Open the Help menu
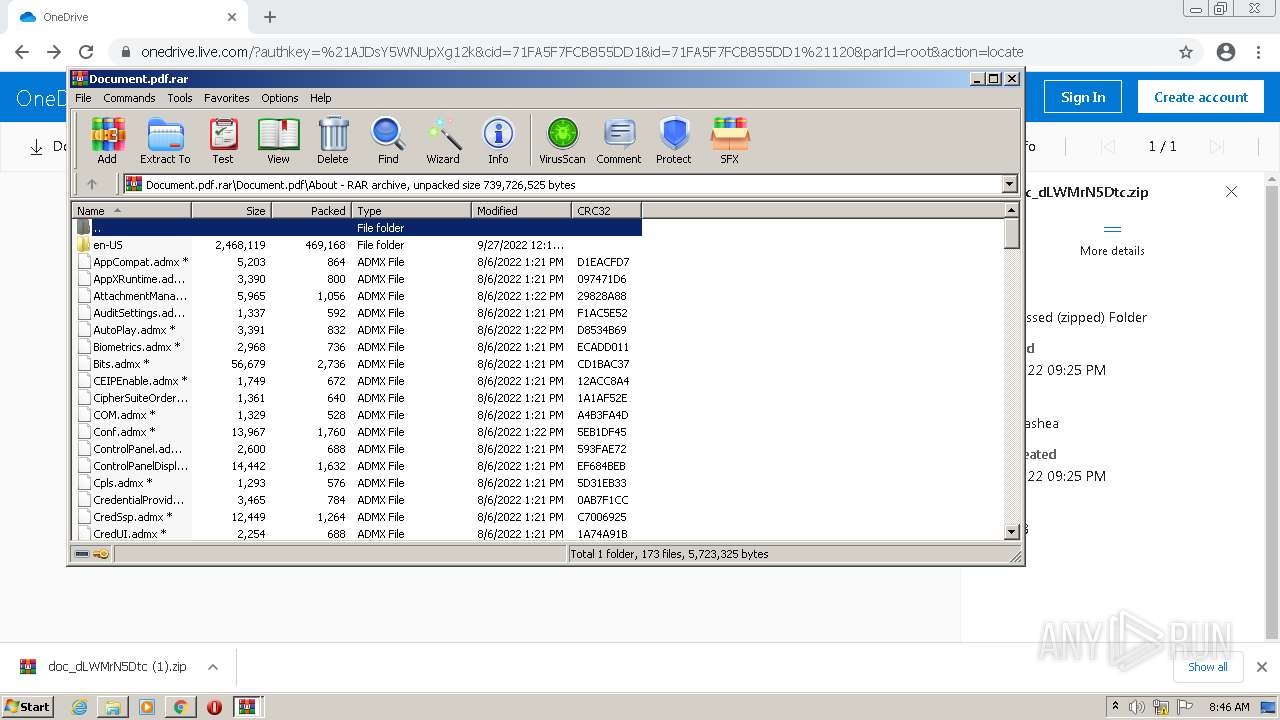The image size is (1280, 720). (x=321, y=98)
